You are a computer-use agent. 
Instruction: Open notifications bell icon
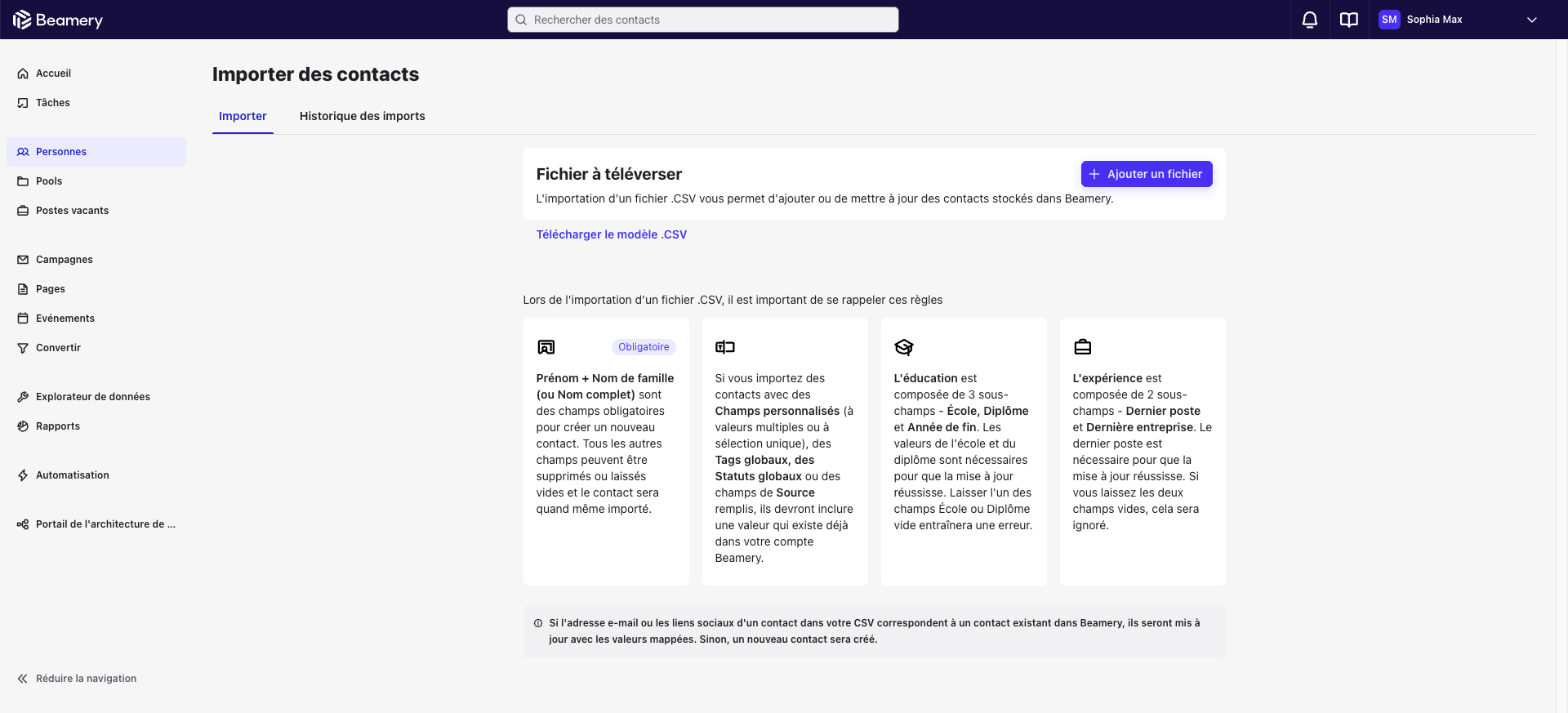(x=1309, y=19)
